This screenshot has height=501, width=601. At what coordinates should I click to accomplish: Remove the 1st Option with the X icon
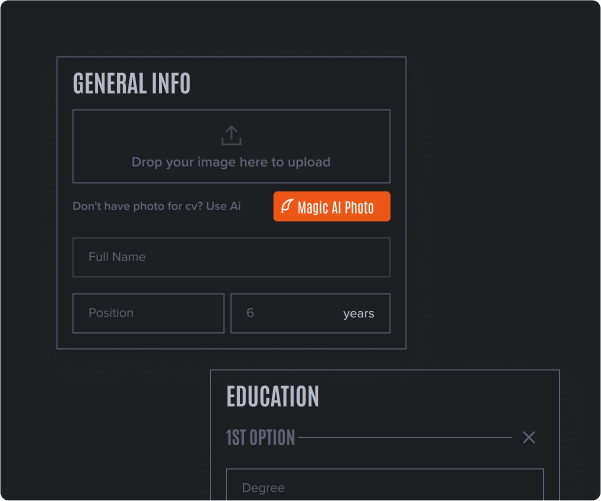tap(529, 437)
